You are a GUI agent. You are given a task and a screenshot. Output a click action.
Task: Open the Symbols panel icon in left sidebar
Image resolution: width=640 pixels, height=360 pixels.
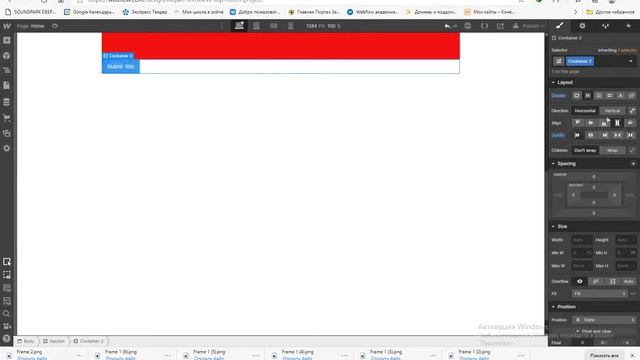pyautogui.click(x=7, y=56)
